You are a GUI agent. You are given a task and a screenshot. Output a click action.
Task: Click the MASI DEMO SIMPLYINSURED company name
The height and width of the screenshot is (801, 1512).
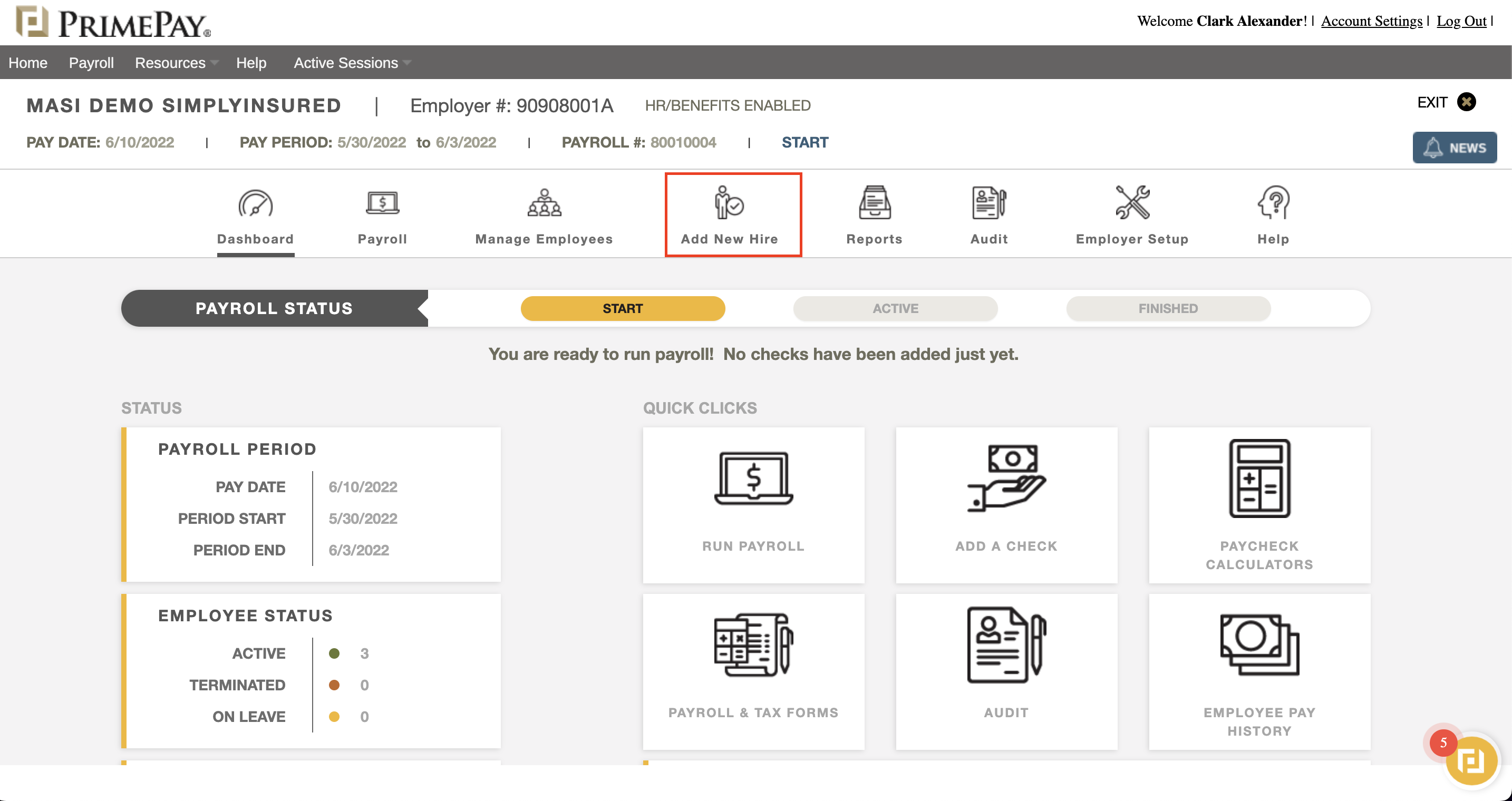[x=183, y=105]
